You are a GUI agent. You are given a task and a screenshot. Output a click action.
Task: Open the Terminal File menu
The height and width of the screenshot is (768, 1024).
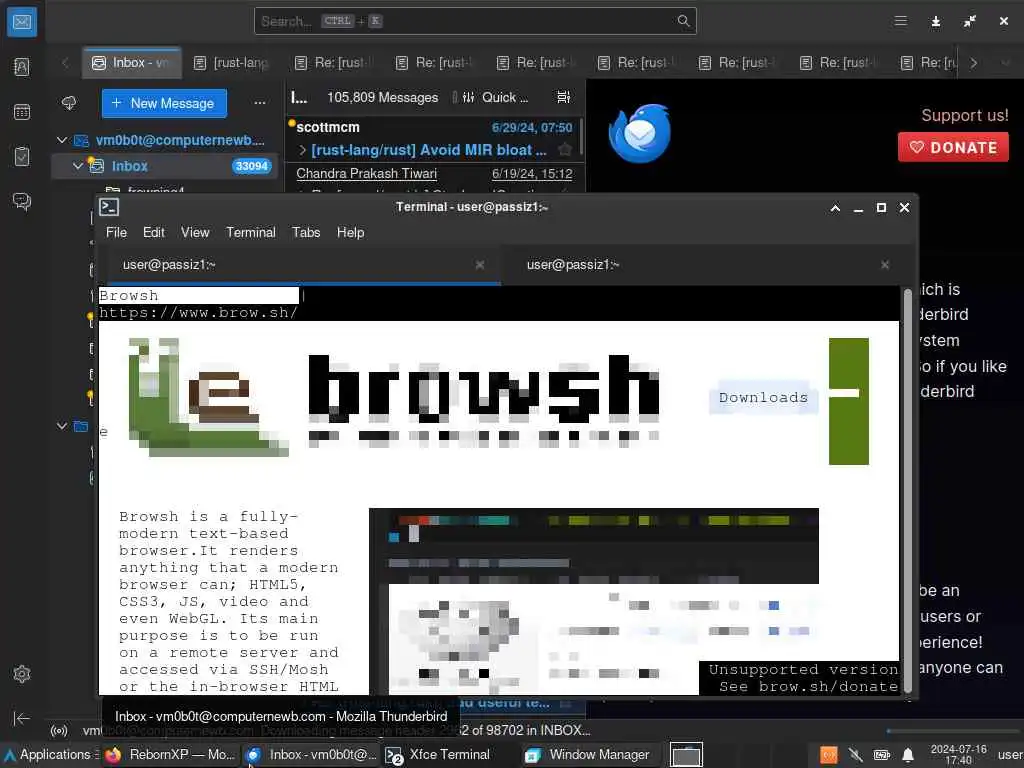pos(116,232)
